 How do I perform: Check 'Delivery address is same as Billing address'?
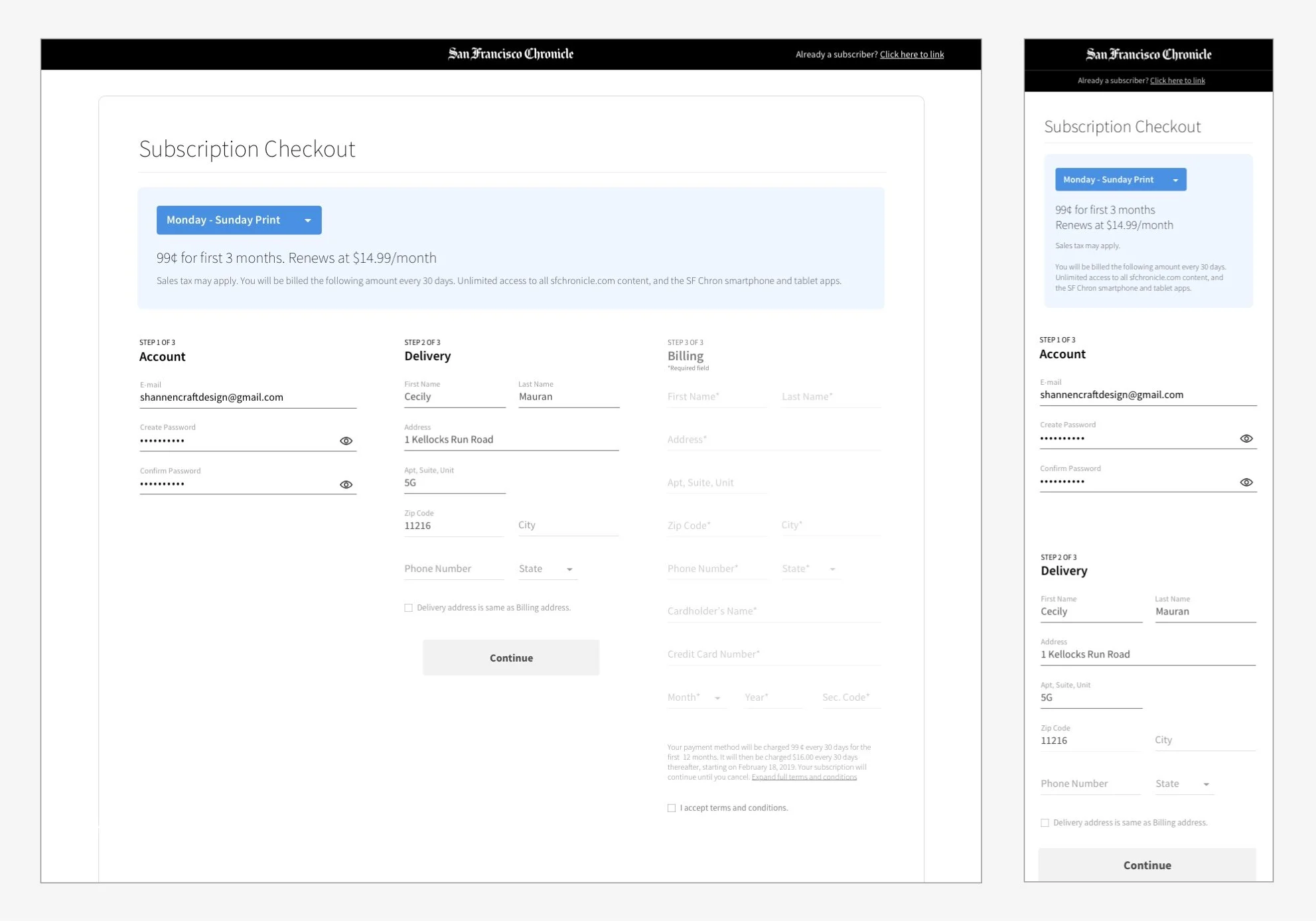pyautogui.click(x=408, y=607)
